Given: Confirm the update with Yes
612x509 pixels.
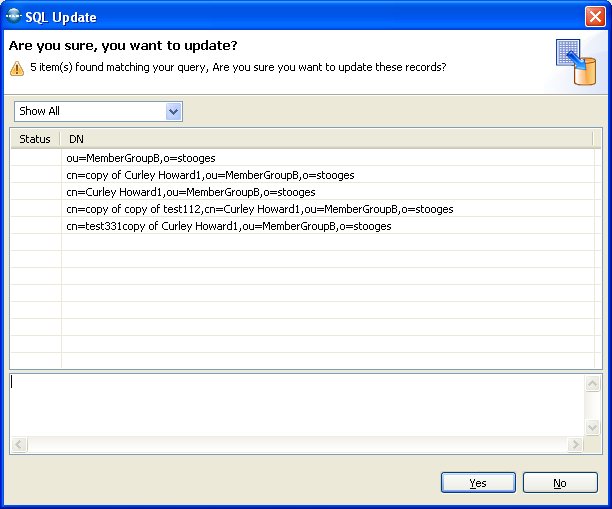Looking at the screenshot, I should [x=478, y=483].
